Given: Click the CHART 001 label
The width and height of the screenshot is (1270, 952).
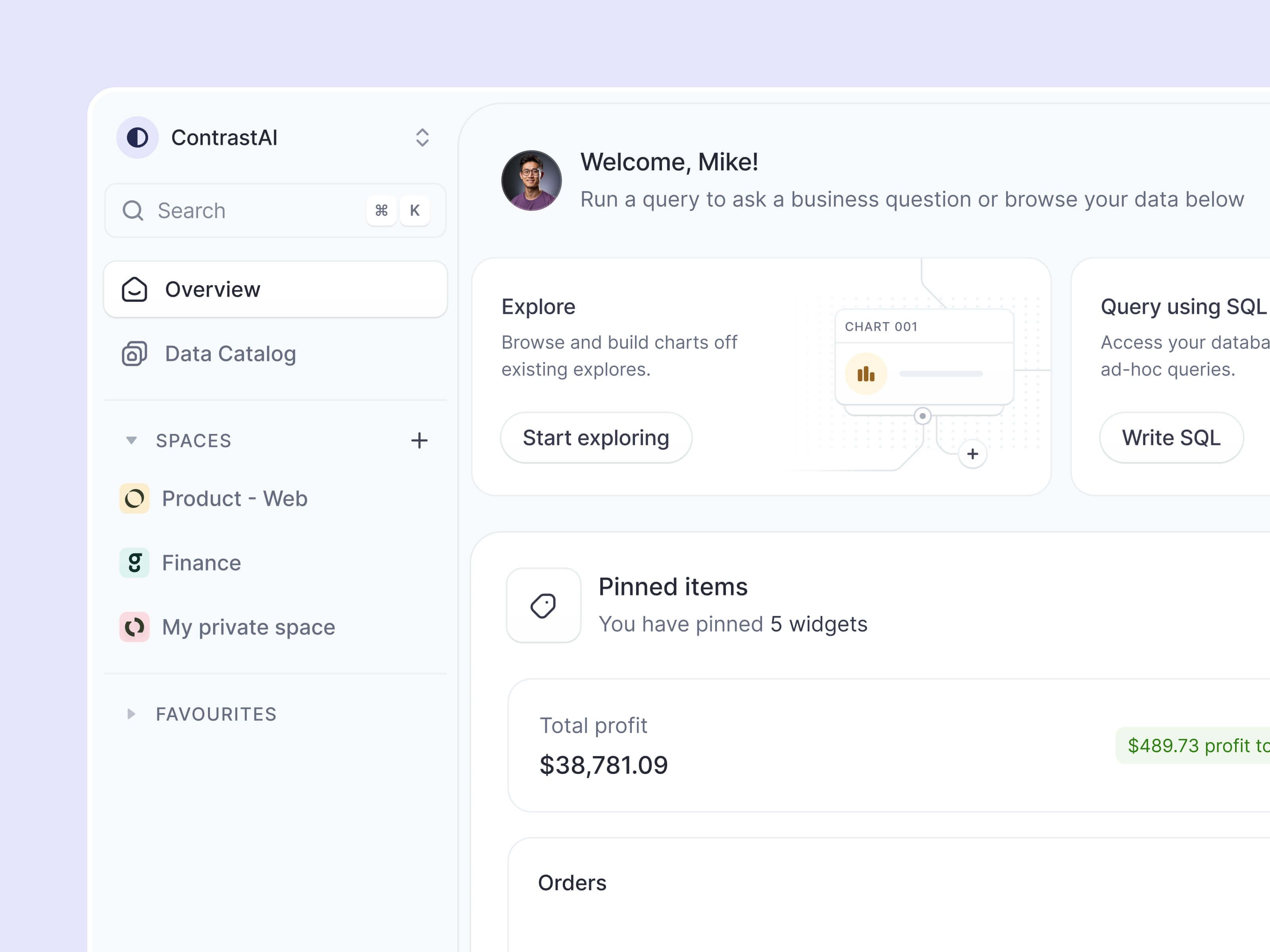Looking at the screenshot, I should (881, 326).
